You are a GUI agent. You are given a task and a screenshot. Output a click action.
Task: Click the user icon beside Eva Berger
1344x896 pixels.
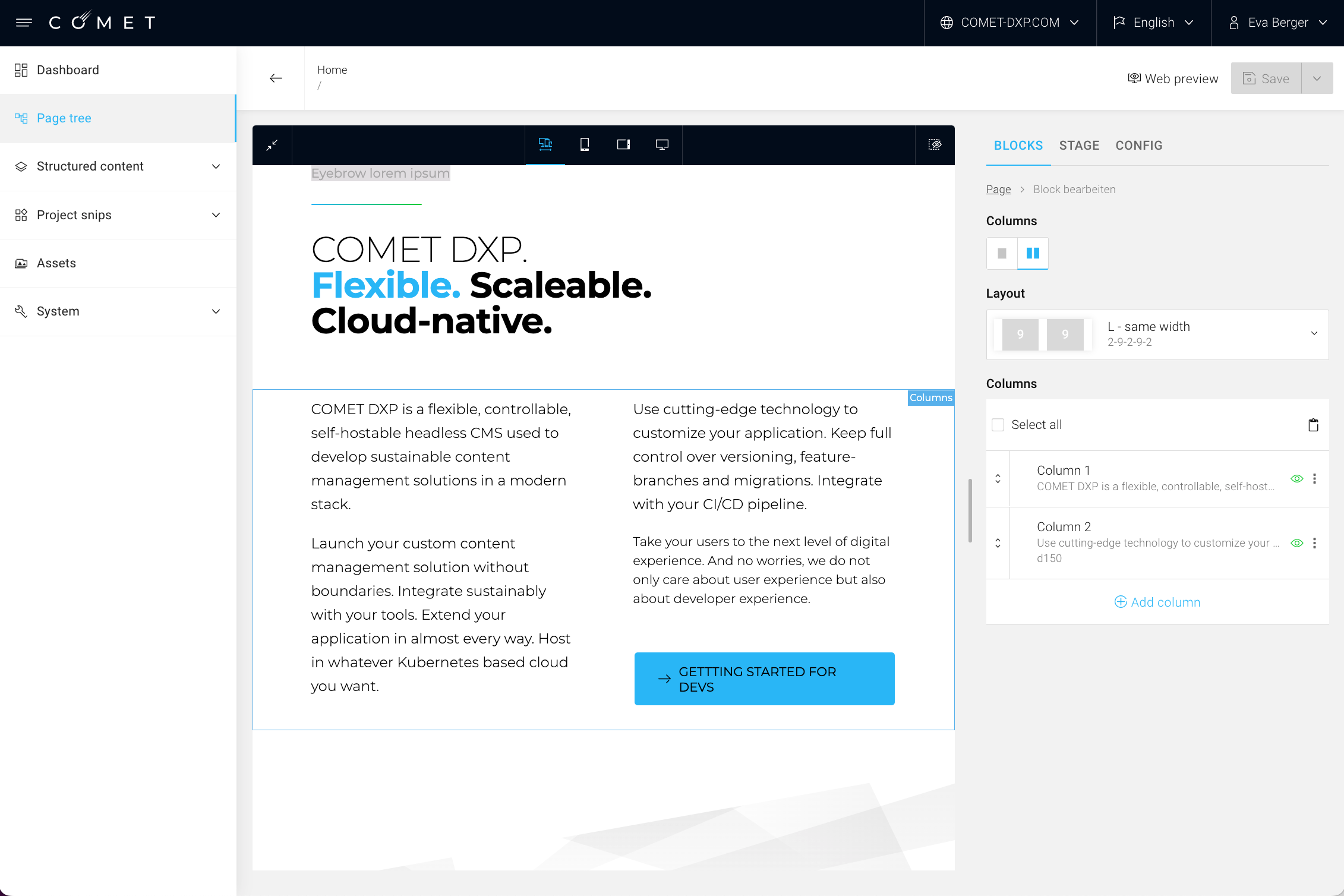click(1233, 23)
